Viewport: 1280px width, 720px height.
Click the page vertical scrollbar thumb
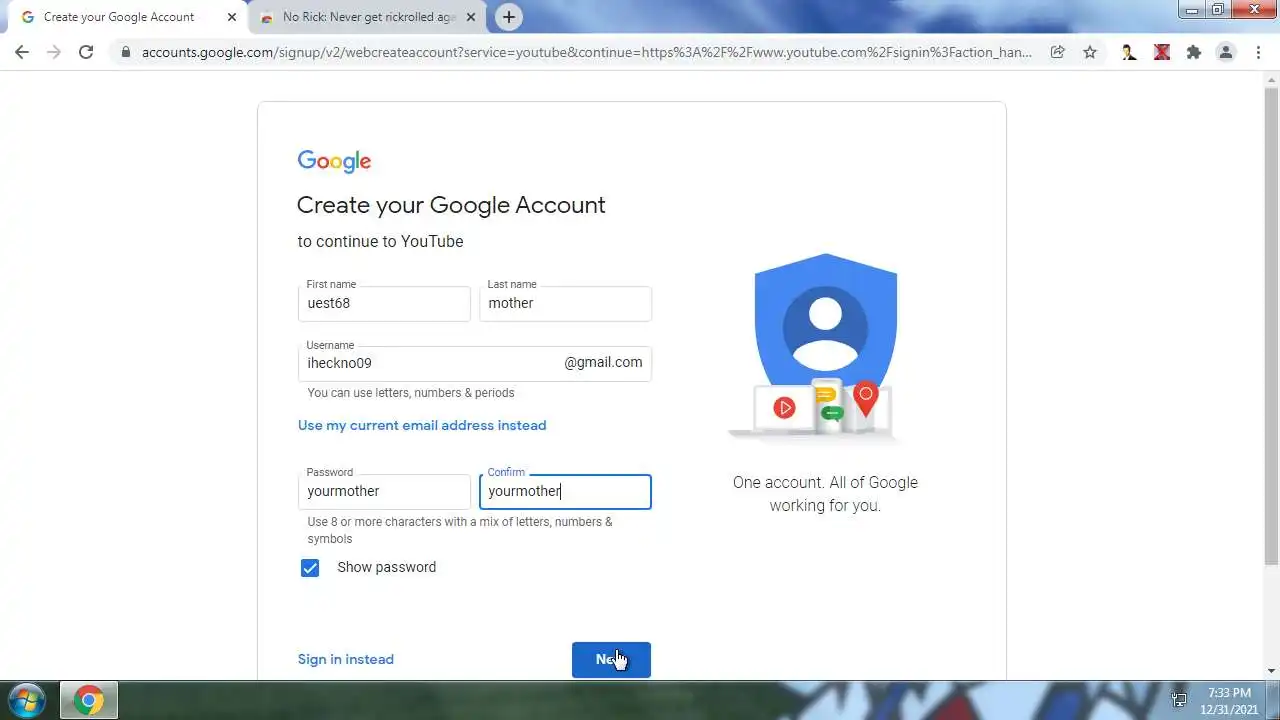pos(1271,325)
